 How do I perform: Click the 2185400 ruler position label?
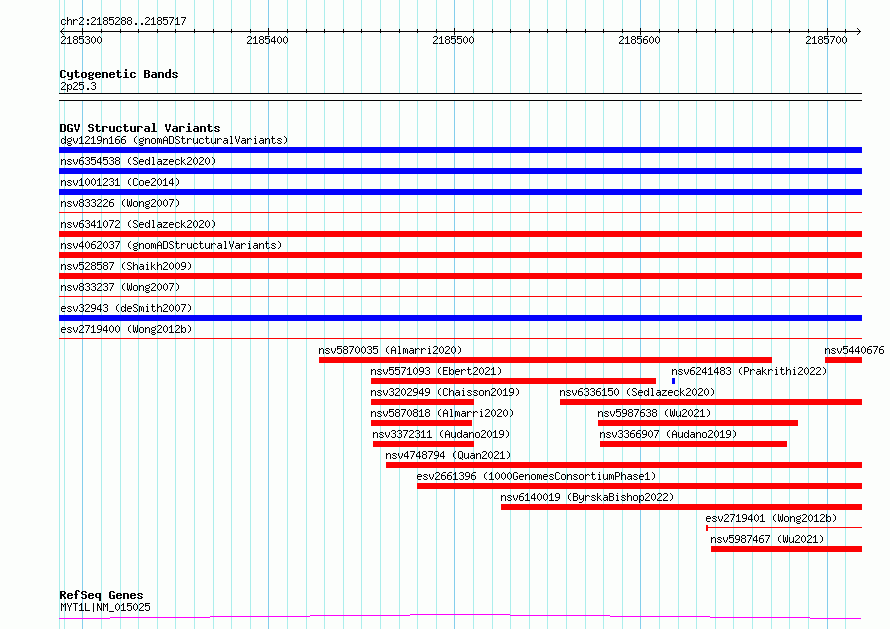[x=267, y=40]
